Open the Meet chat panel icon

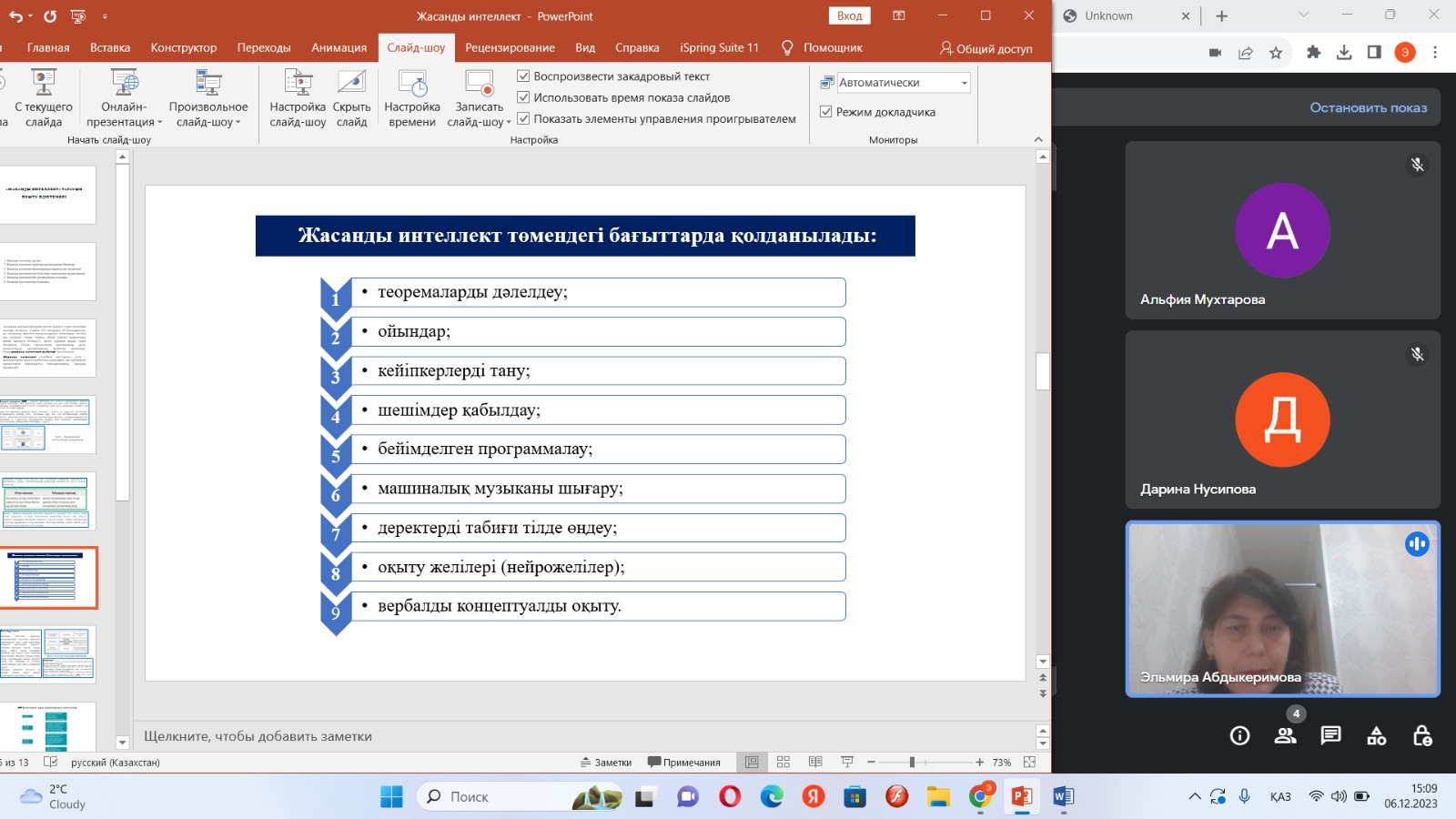(x=1330, y=735)
